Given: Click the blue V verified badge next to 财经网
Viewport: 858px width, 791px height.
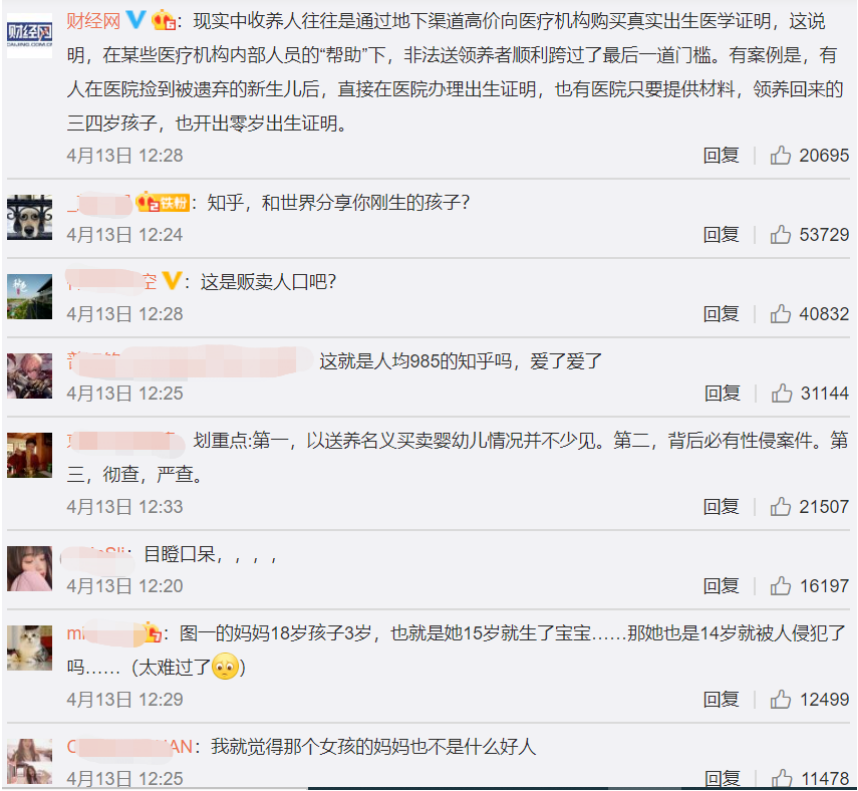Looking at the screenshot, I should tap(136, 21).
